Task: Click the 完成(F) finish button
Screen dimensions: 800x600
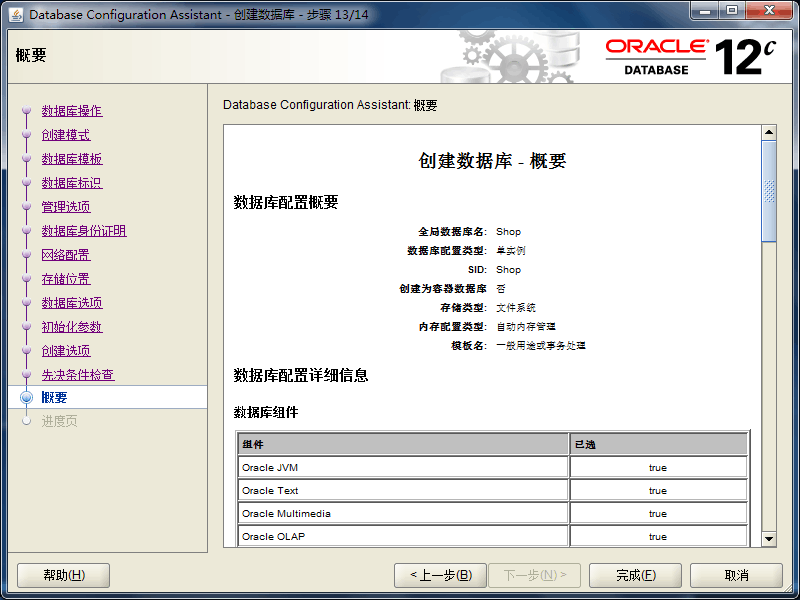Action: point(635,575)
